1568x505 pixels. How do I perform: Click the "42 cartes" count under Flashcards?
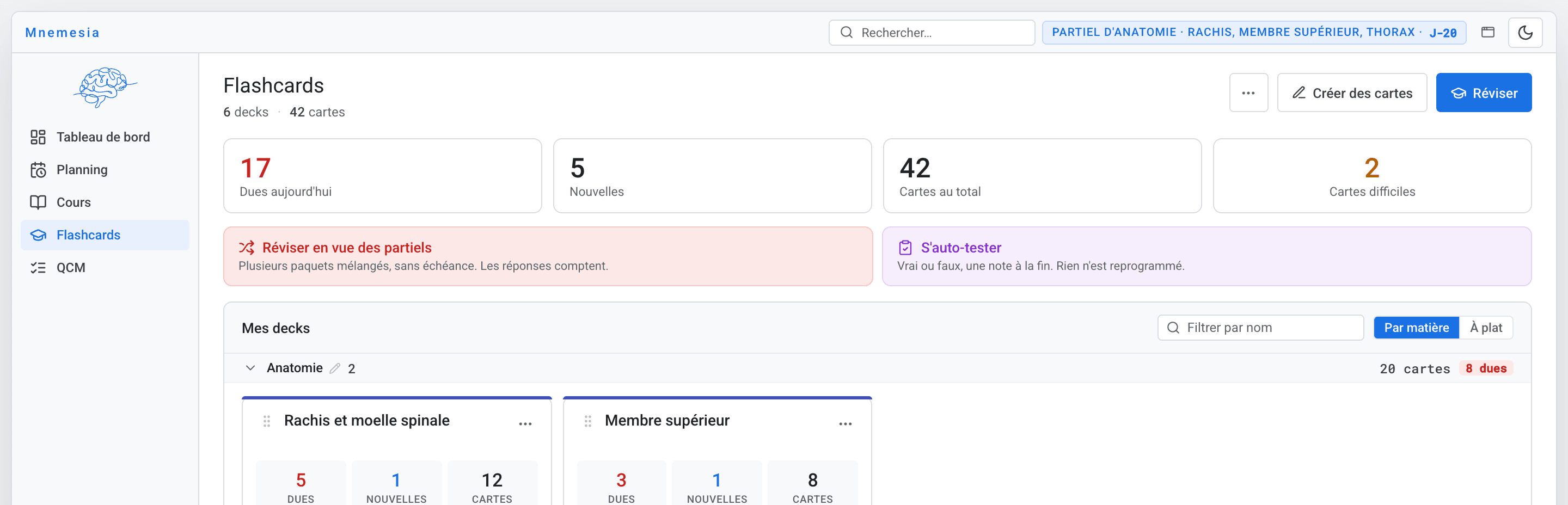(317, 112)
